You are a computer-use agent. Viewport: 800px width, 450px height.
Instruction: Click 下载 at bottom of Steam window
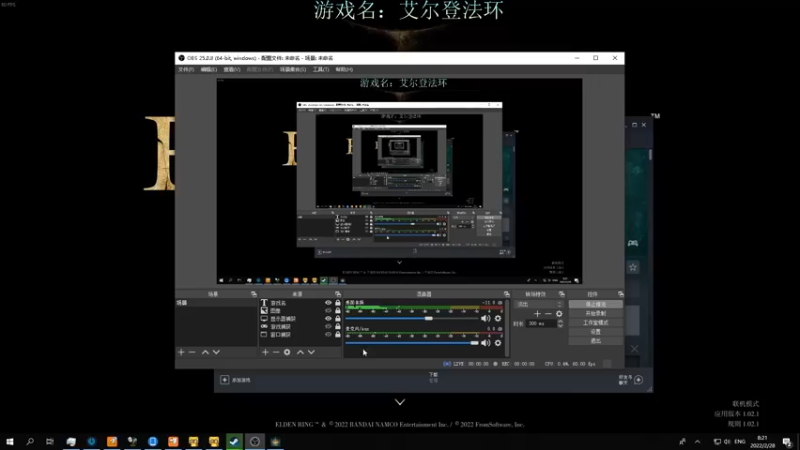pos(433,374)
